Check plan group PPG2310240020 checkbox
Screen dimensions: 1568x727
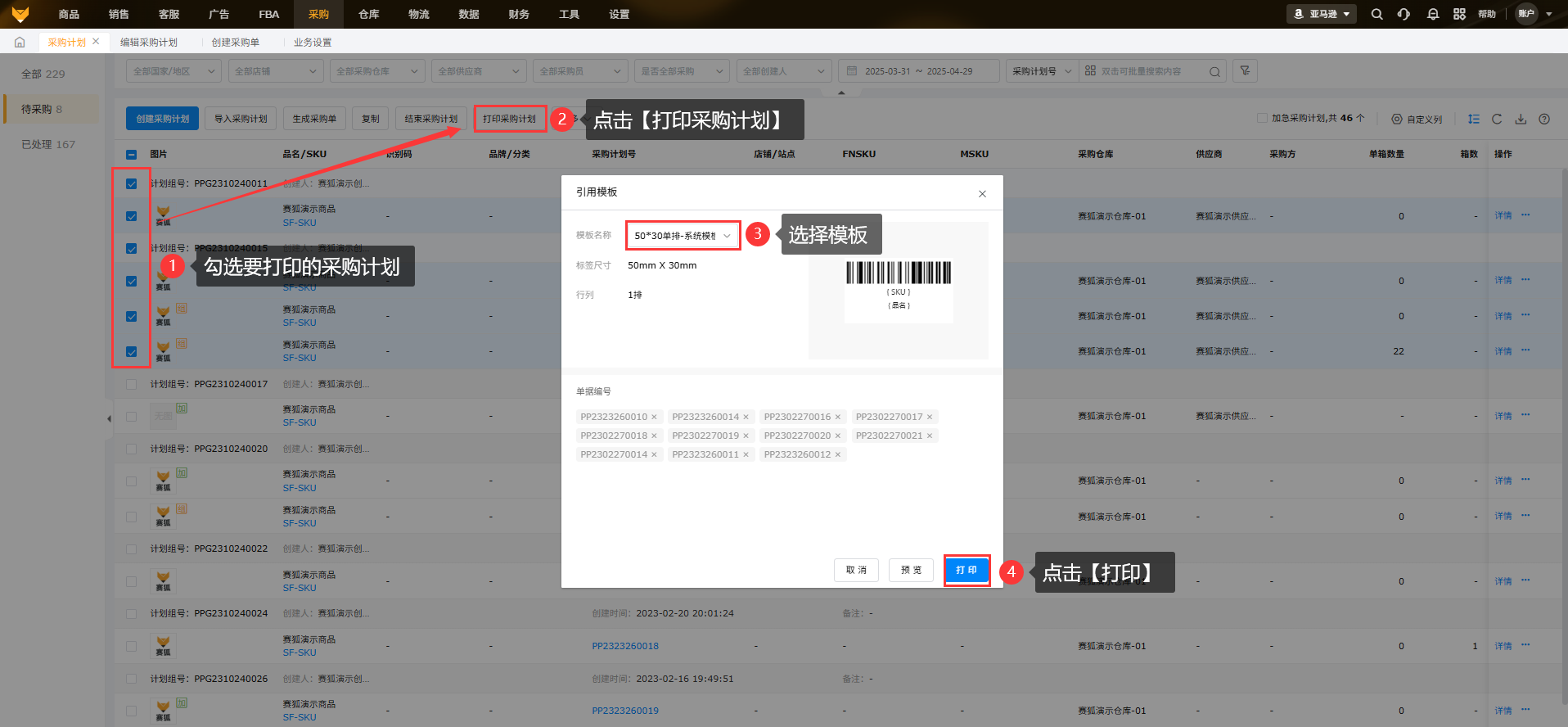coord(132,449)
